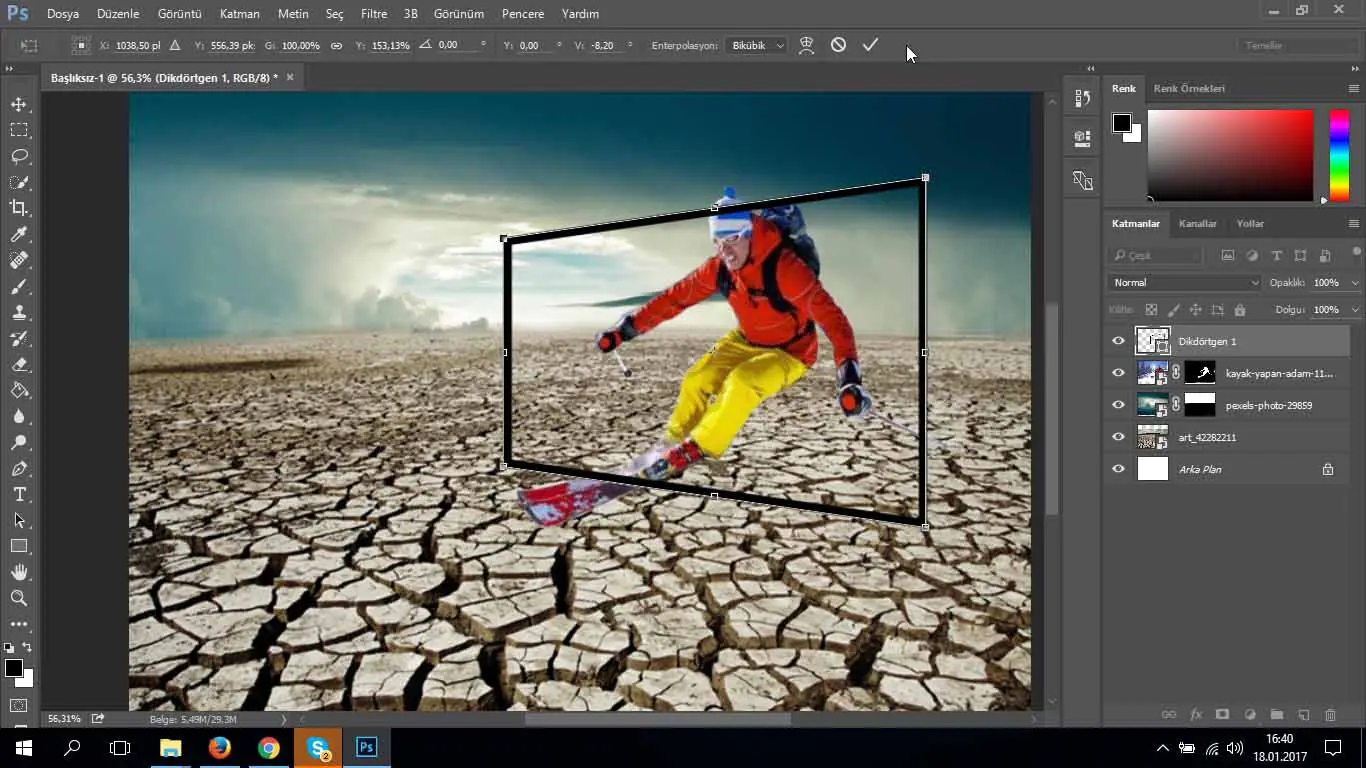This screenshot has width=1366, height=768.
Task: Select the Eyedropper tool
Action: (19, 234)
